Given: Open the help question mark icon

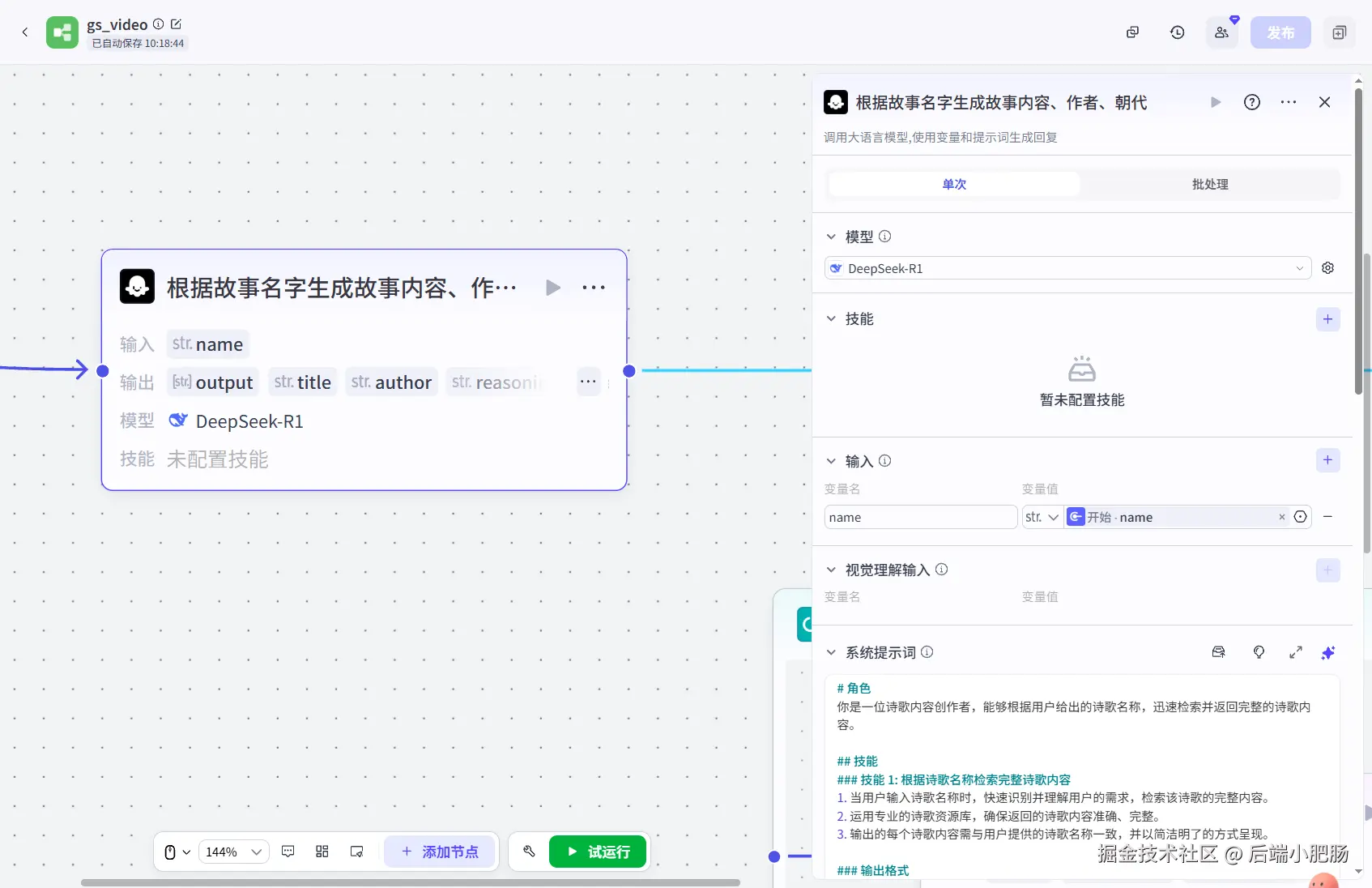Looking at the screenshot, I should point(1252,102).
